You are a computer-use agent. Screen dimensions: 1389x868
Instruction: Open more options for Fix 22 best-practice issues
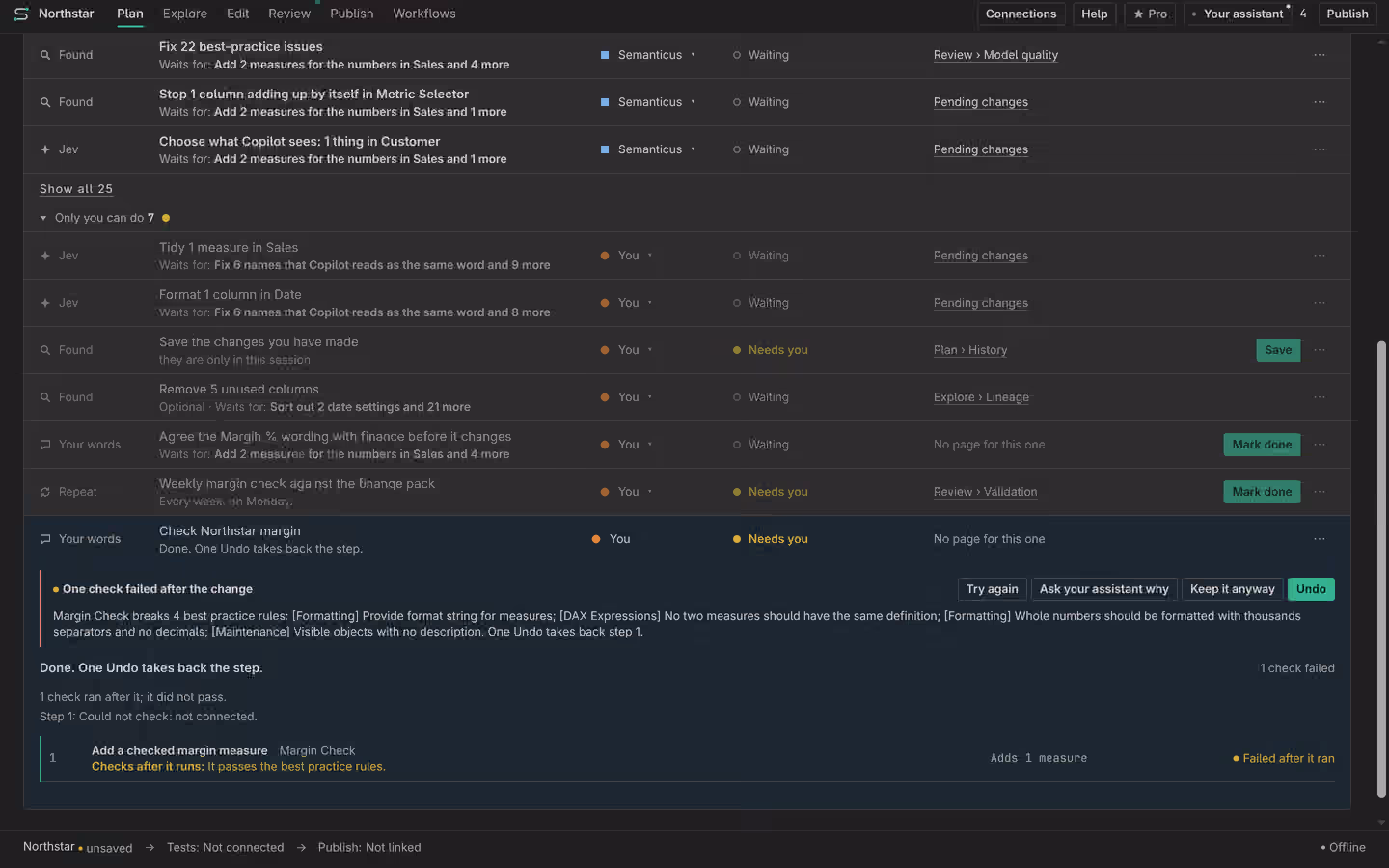pos(1320,55)
